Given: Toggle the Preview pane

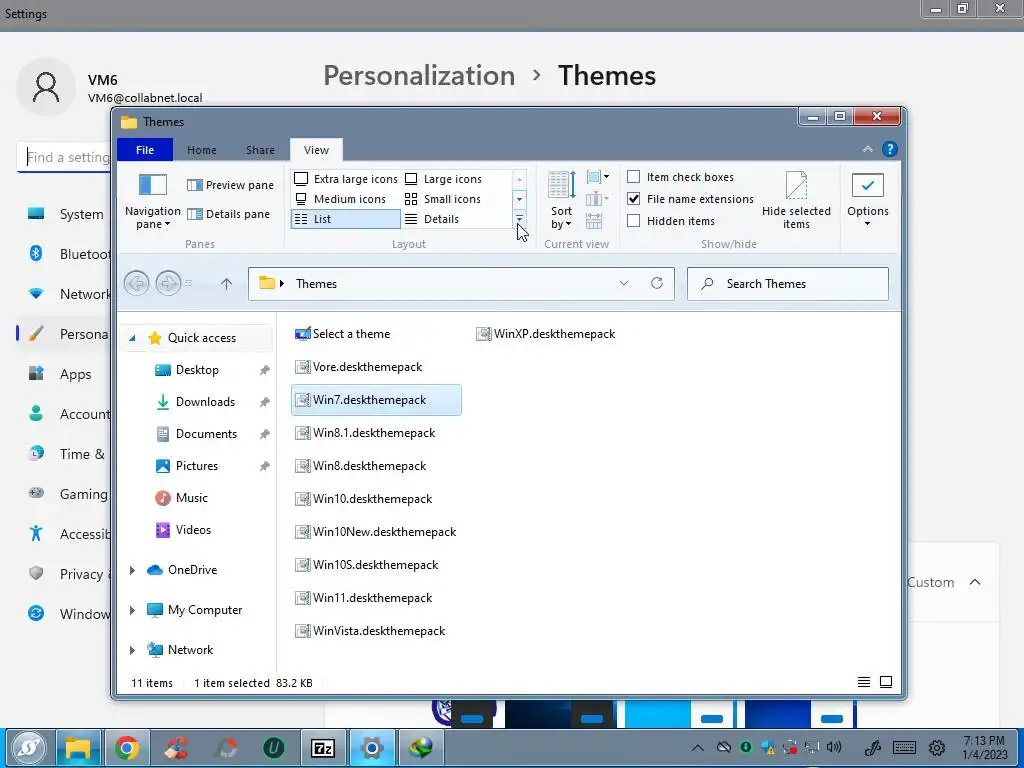Looking at the screenshot, I should click(230, 185).
